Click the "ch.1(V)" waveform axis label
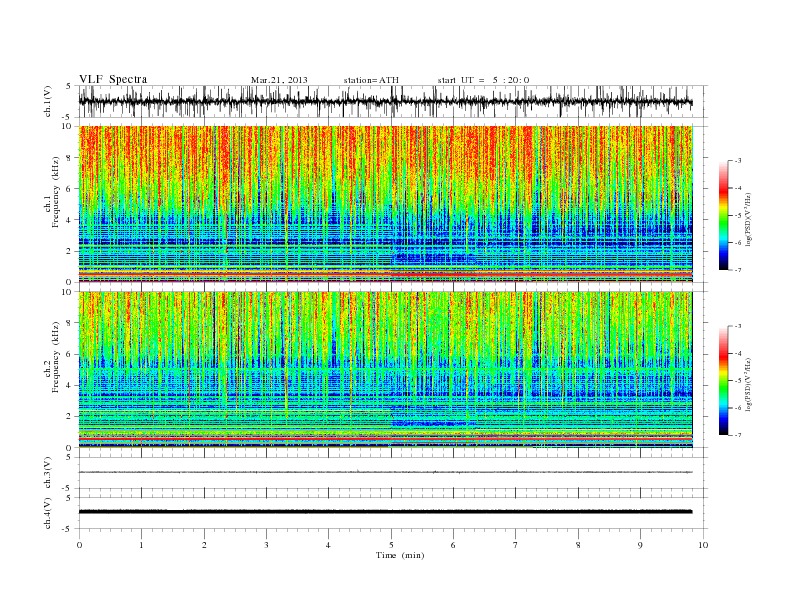 point(48,101)
